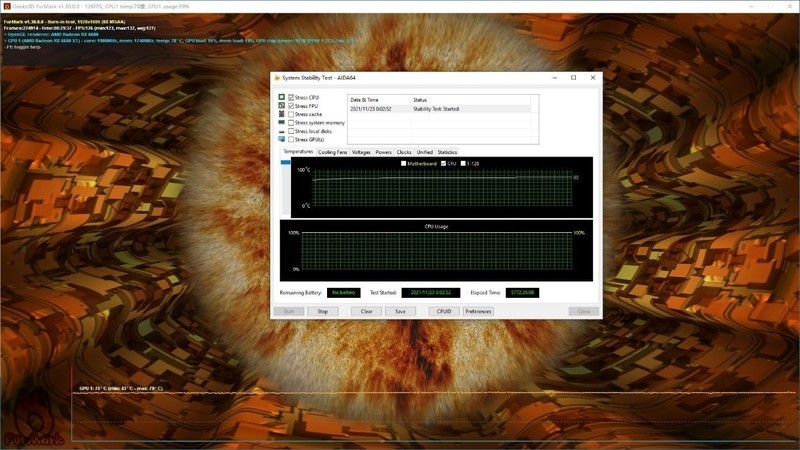Click the disk icon beside Stress local disks
800x450 pixels.
(x=281, y=131)
